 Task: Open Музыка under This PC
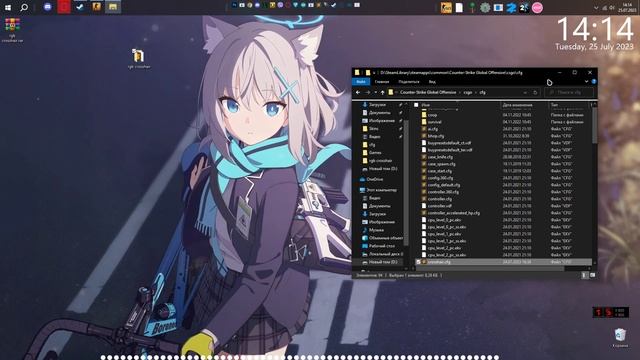click(x=376, y=230)
